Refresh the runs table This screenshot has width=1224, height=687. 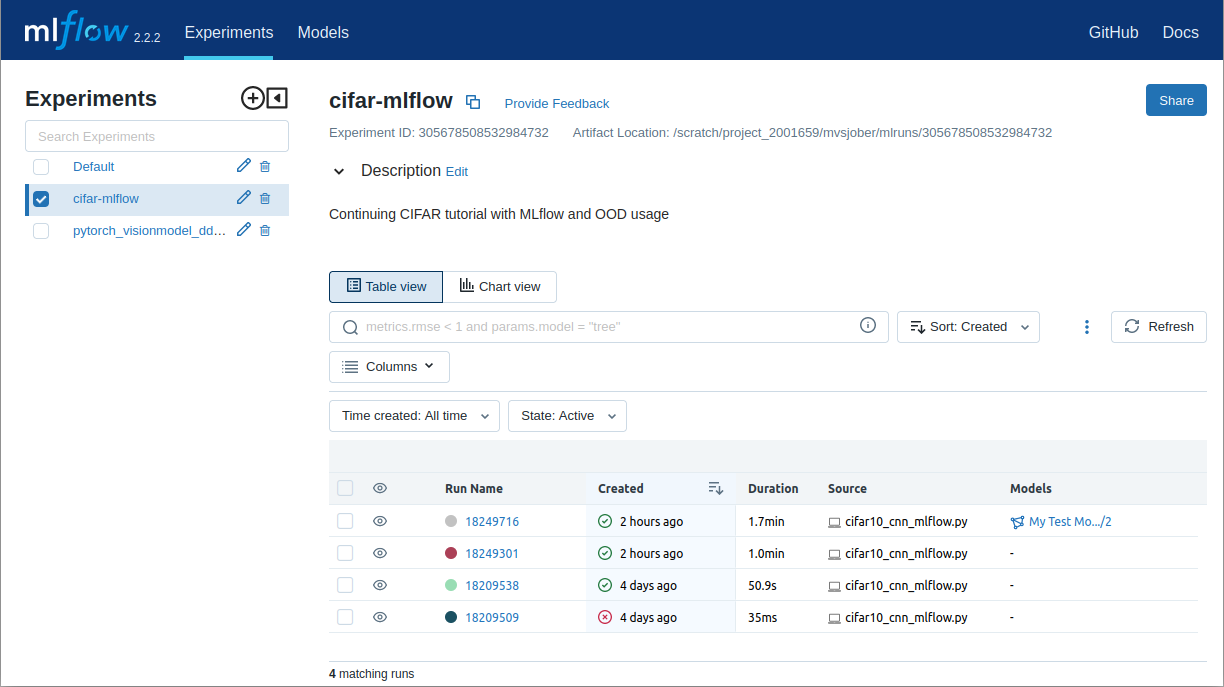tap(1158, 326)
